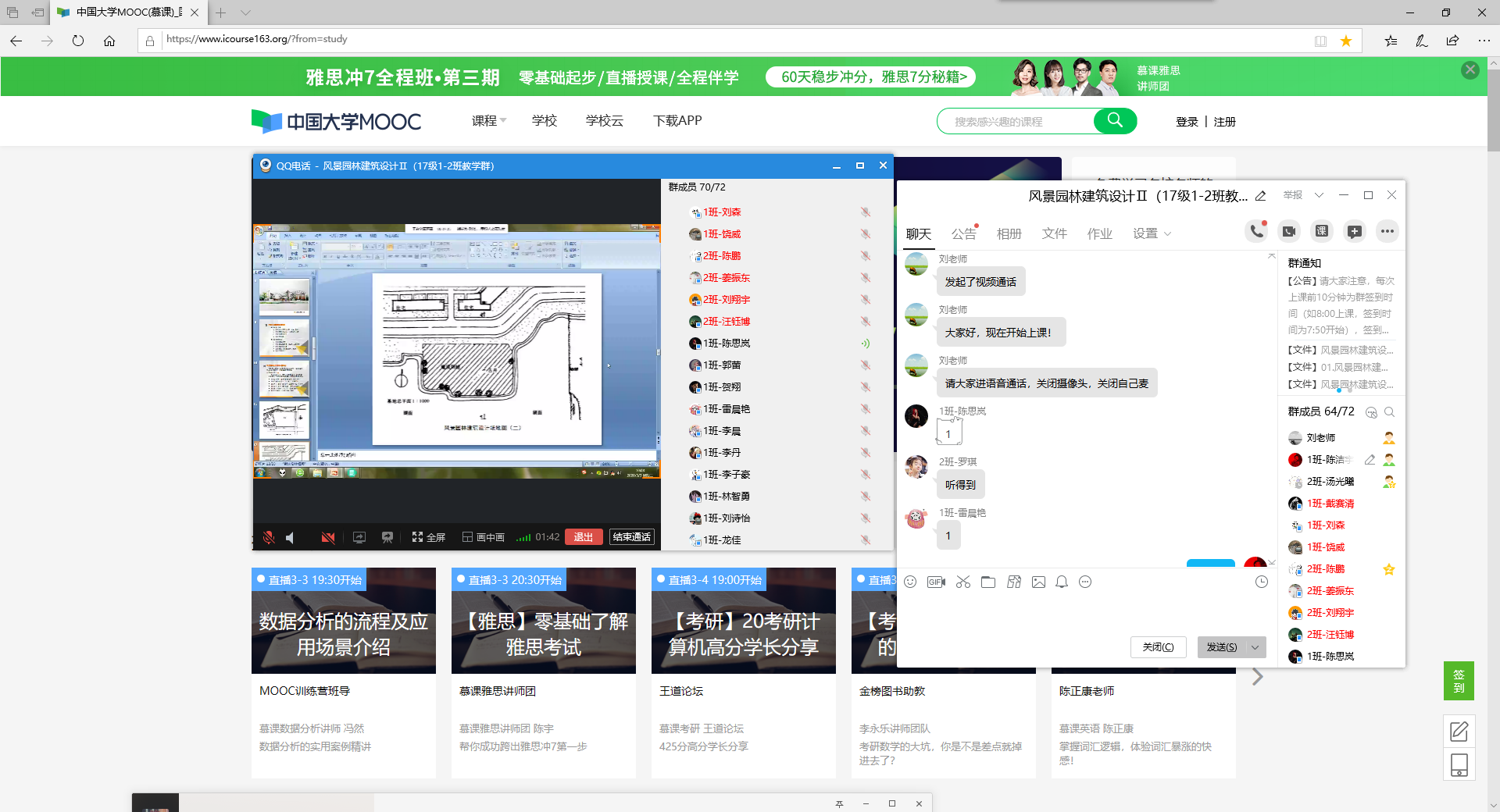The width and height of the screenshot is (1500, 812).
Task: Click the course search input field
Action: [x=1016, y=122]
